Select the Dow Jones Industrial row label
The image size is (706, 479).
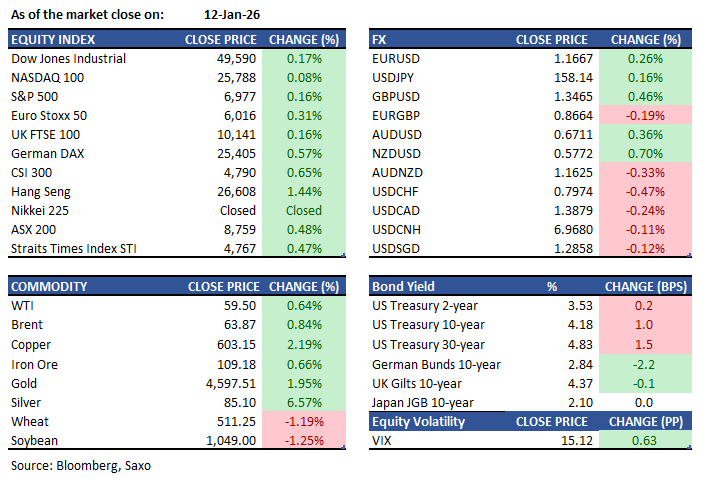click(x=68, y=59)
